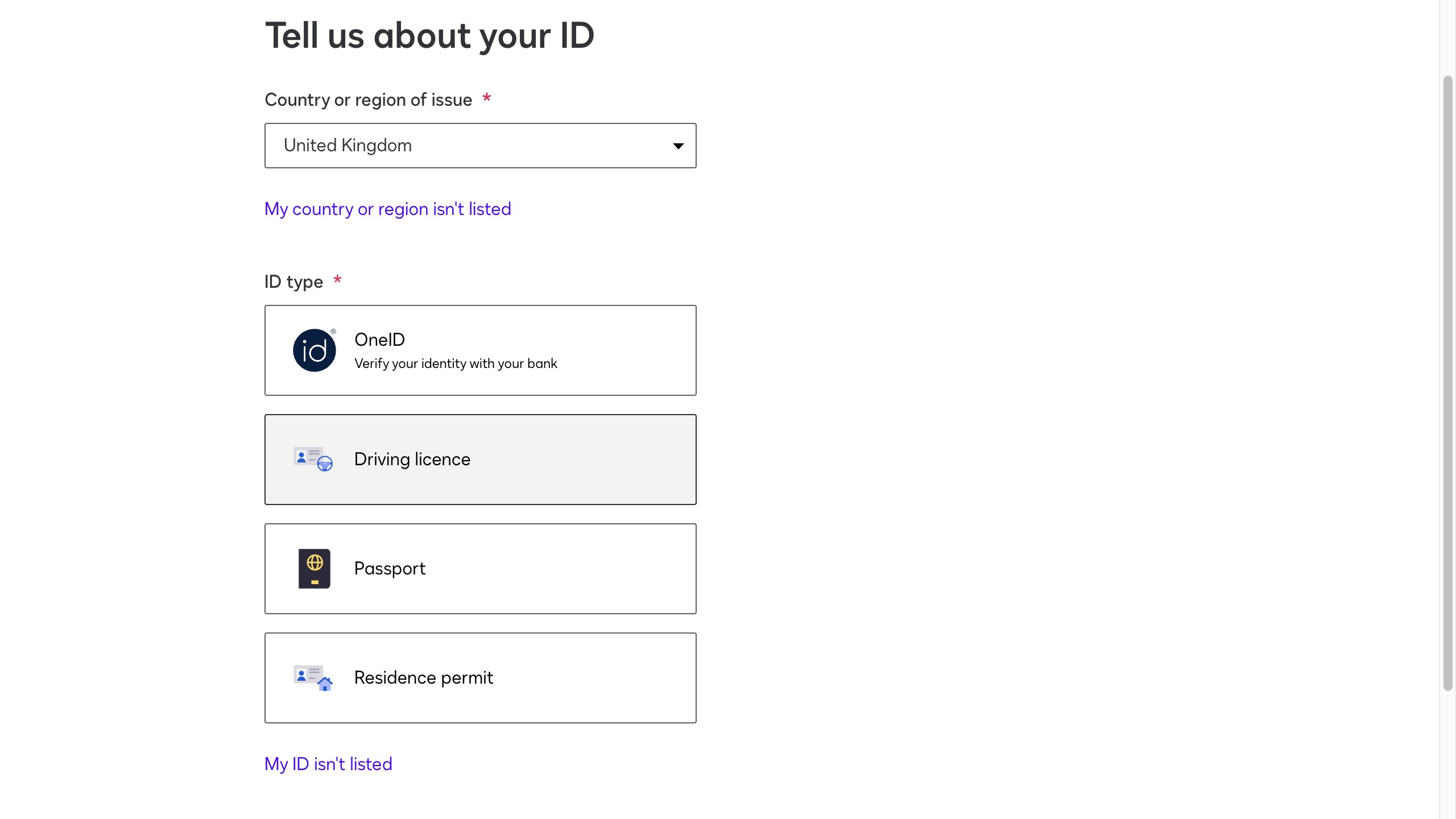Screen dimensions: 1456x819
Task: Expand the country dropdown arrow
Action: click(678, 146)
